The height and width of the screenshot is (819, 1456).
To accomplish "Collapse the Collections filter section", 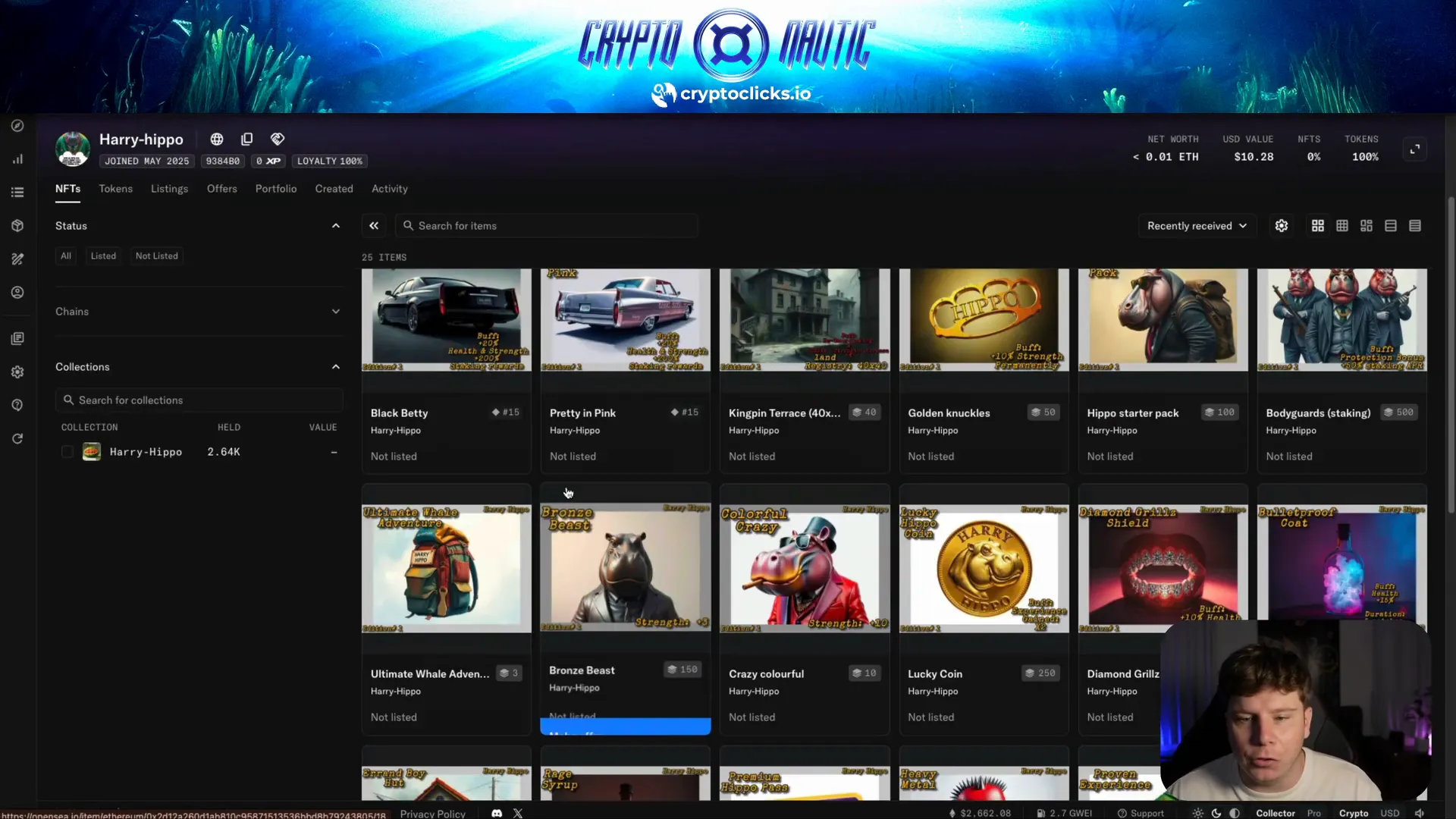I will [x=336, y=367].
